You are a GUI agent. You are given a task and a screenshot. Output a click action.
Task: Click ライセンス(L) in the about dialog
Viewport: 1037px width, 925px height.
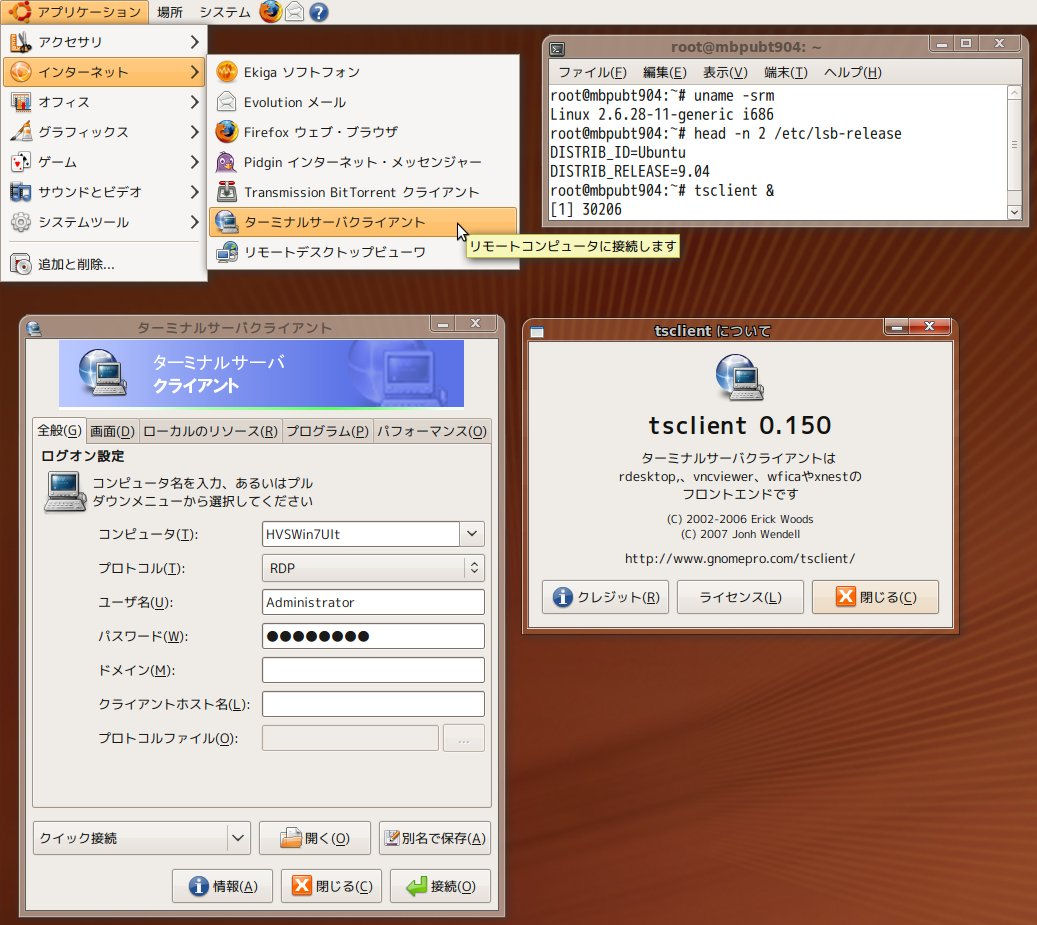click(x=740, y=597)
